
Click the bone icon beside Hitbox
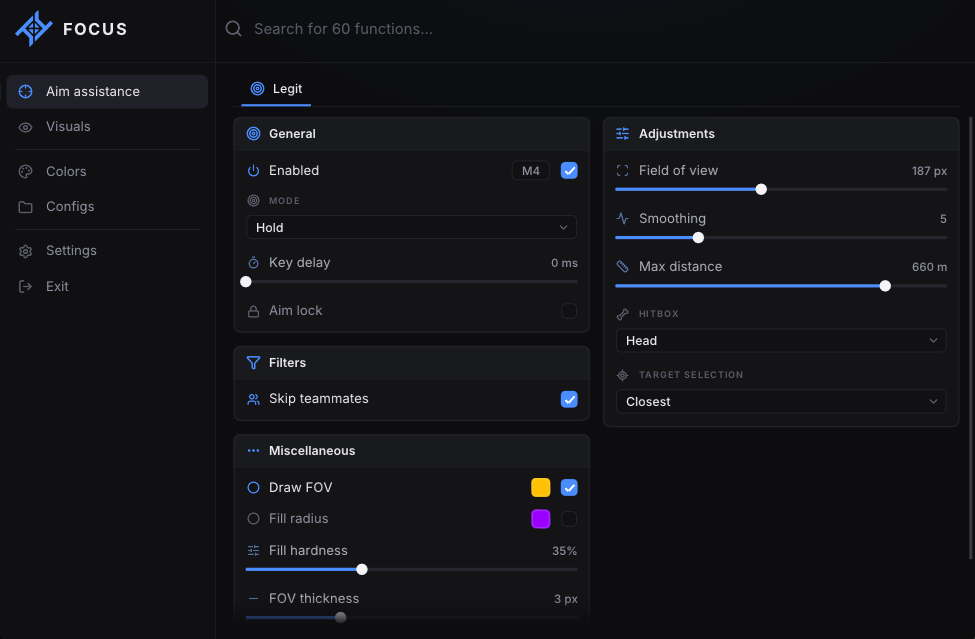point(622,314)
